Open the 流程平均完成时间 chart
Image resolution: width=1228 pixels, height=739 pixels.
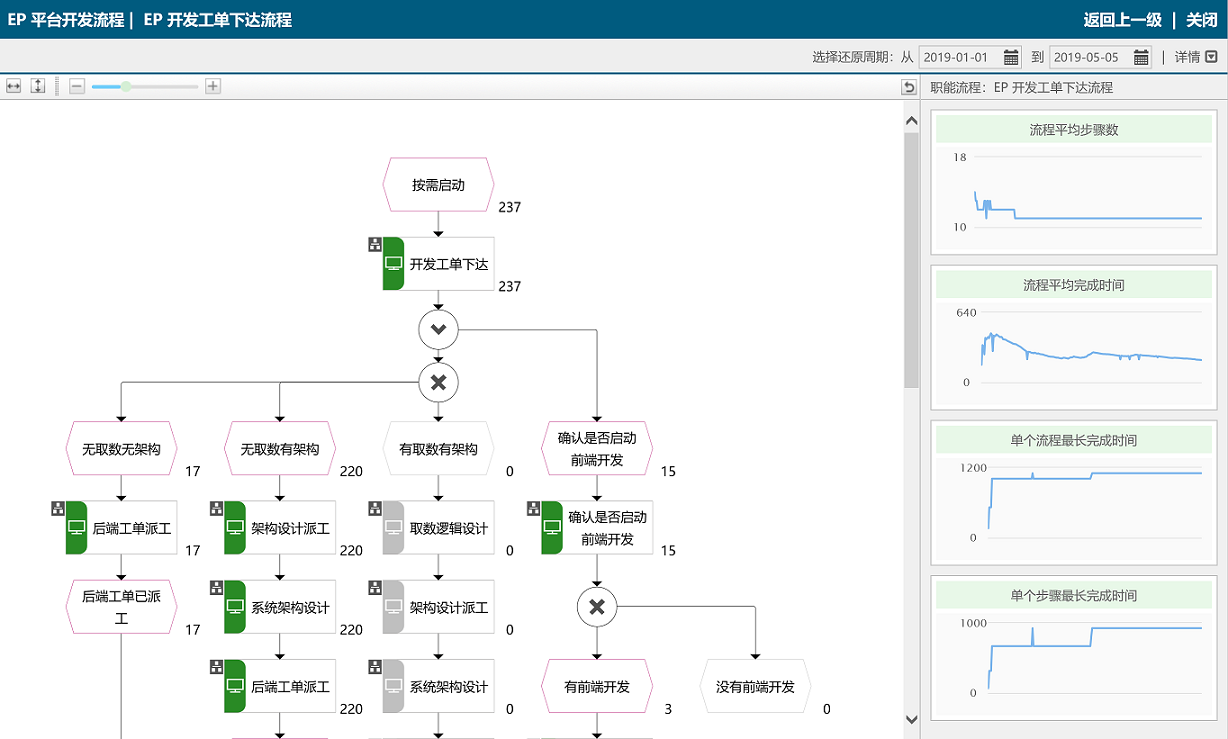[1074, 337]
